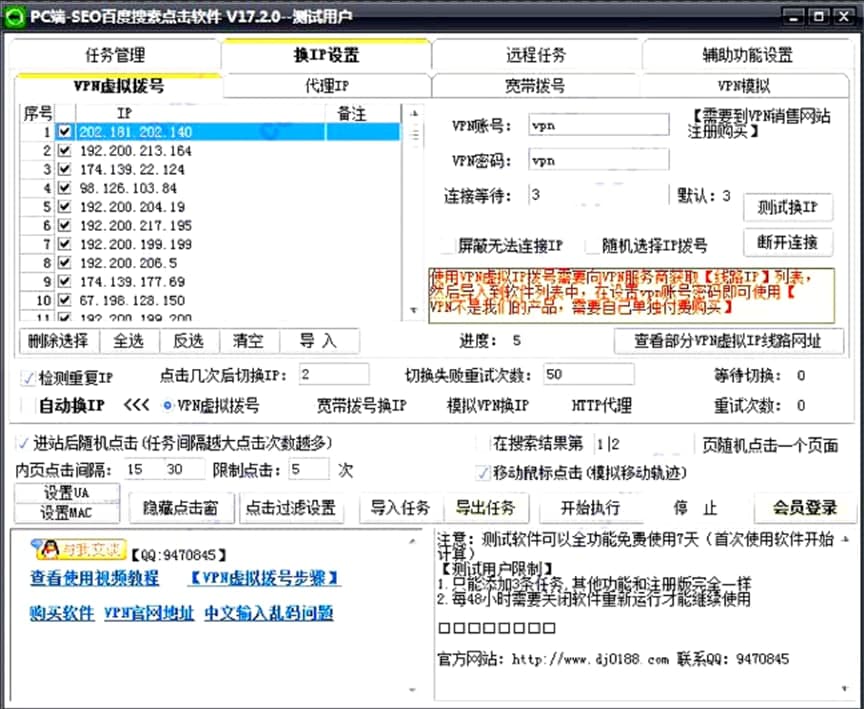Switch to the 任务管理 tab

[115, 55]
